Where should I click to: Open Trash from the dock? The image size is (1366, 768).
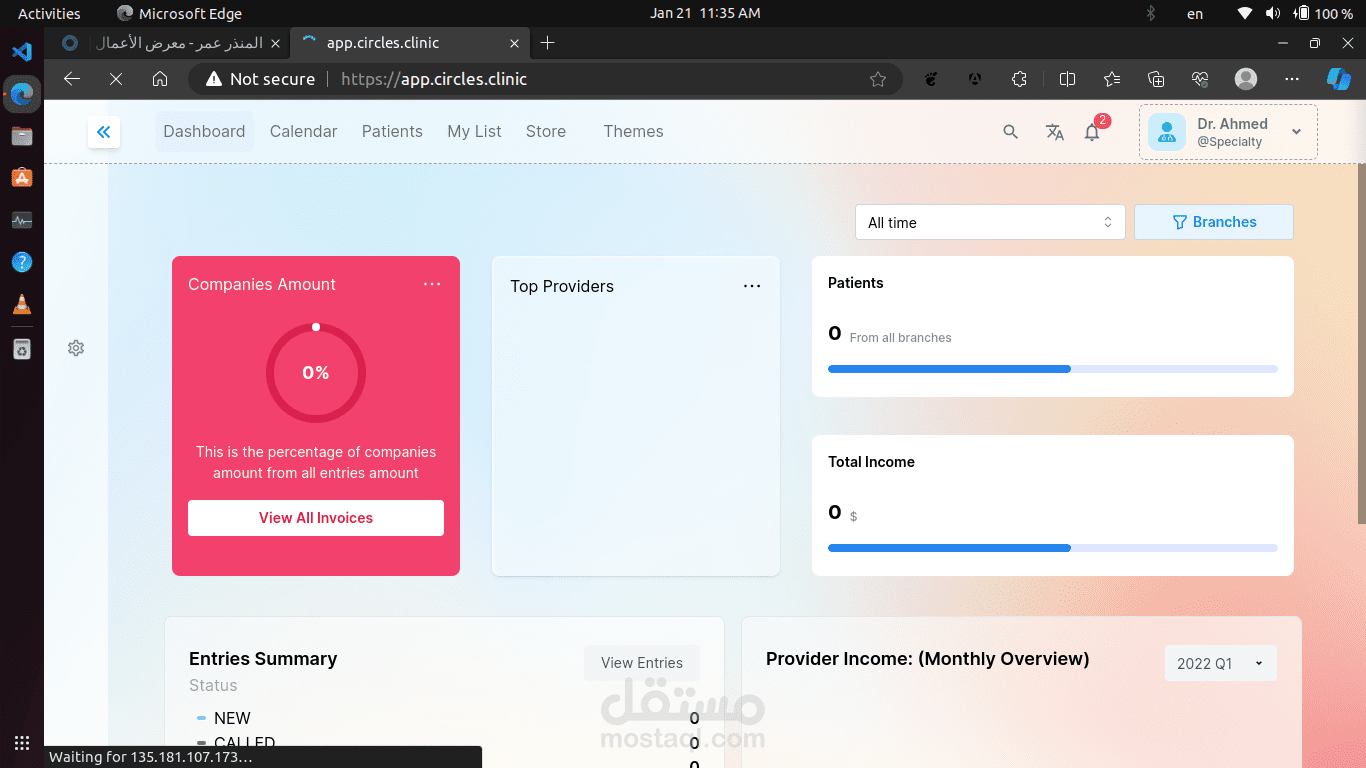22,349
